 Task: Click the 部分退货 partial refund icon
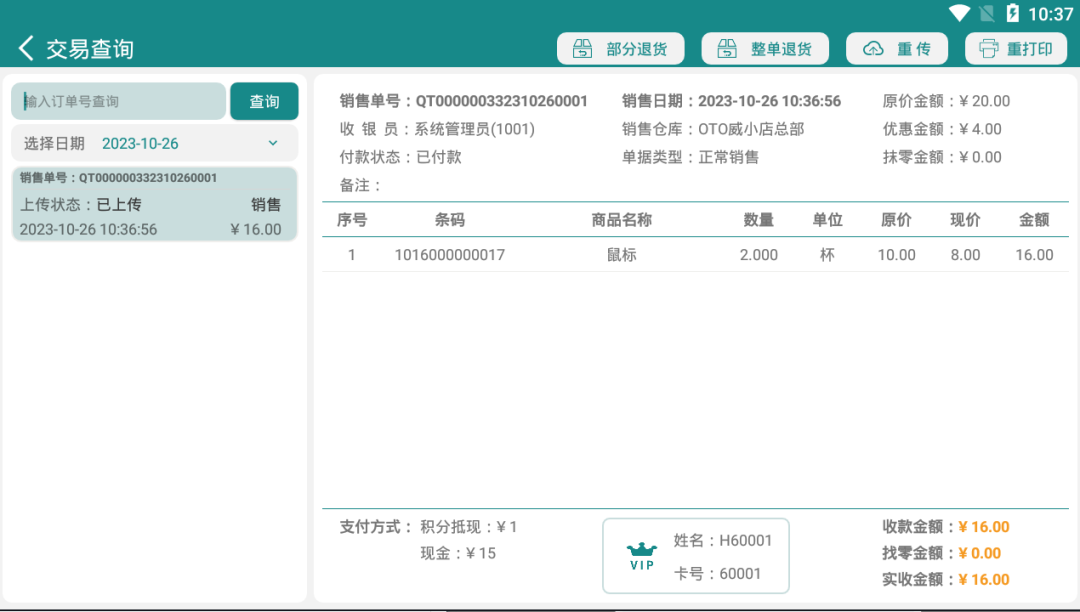[x=582, y=49]
